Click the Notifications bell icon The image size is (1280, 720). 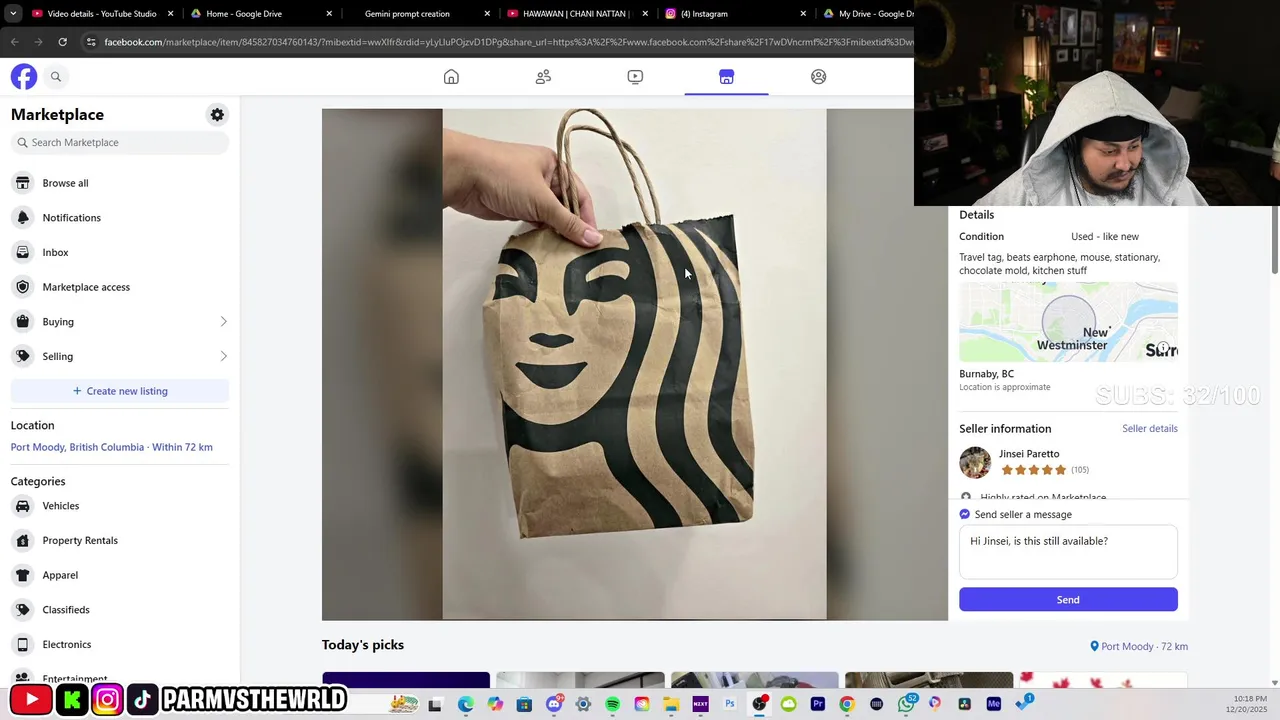23,218
